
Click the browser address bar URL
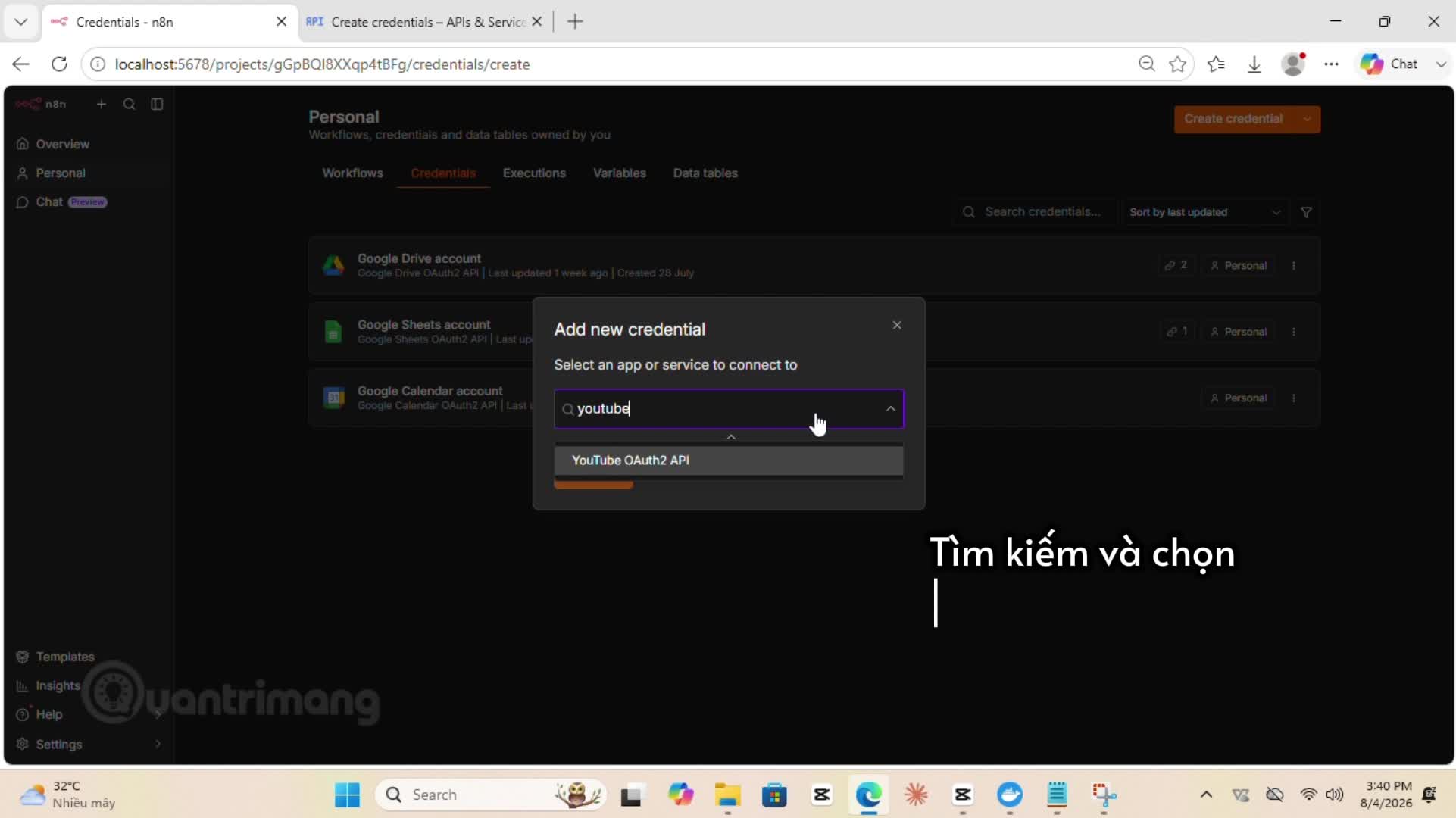pos(322,64)
